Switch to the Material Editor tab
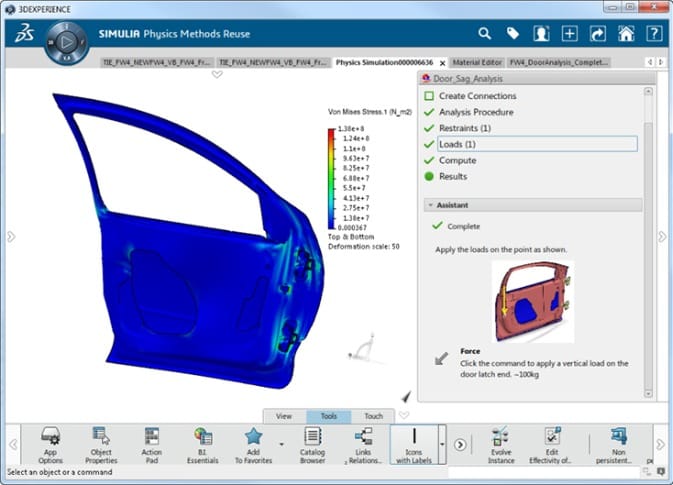The image size is (673, 485). (478, 63)
